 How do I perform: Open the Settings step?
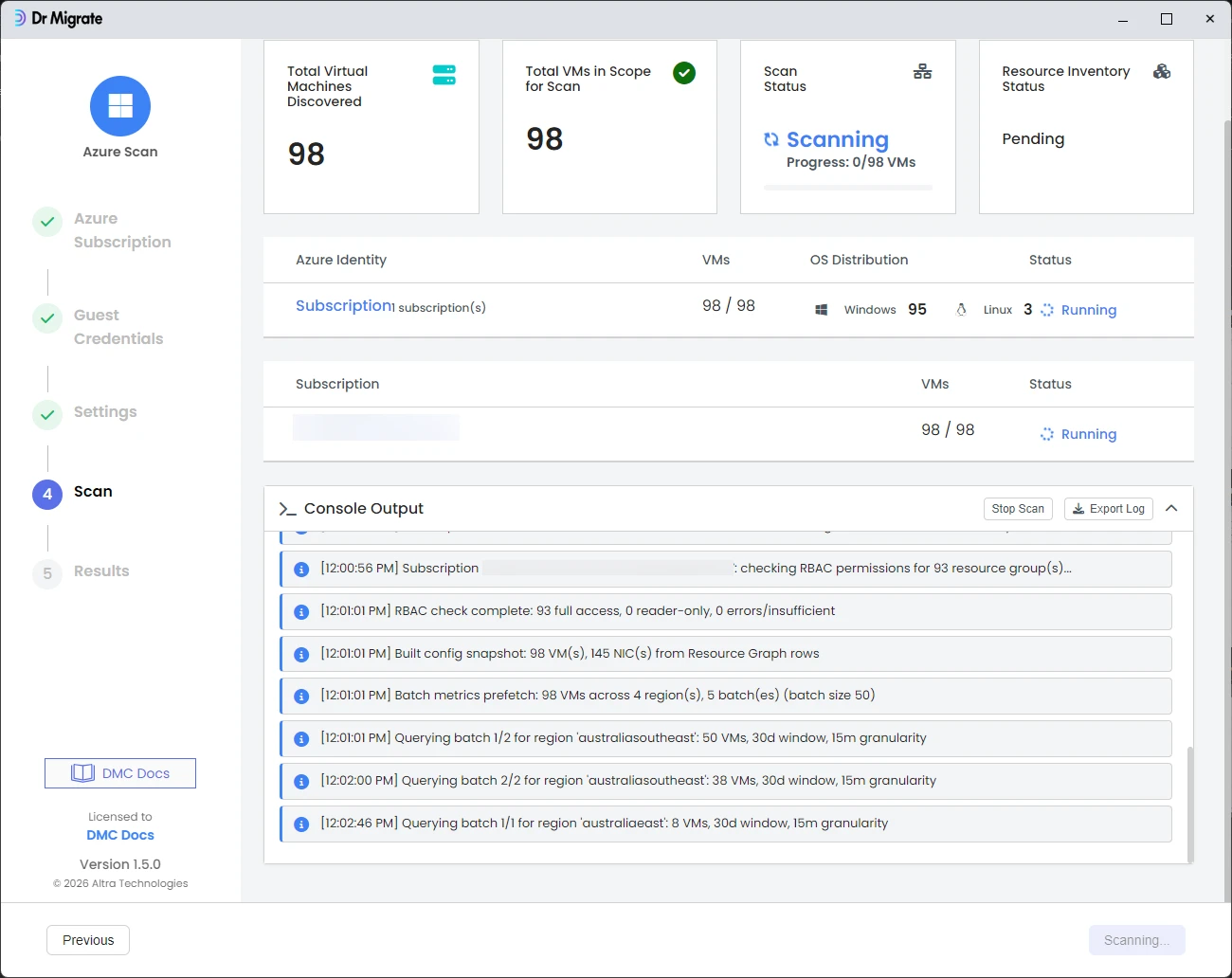click(x=105, y=411)
